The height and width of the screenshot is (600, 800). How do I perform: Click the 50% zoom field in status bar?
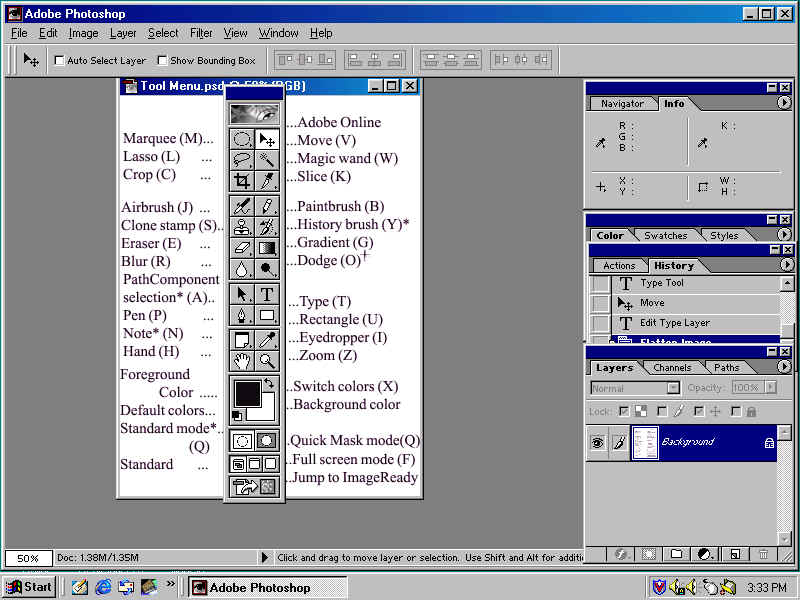click(28, 558)
